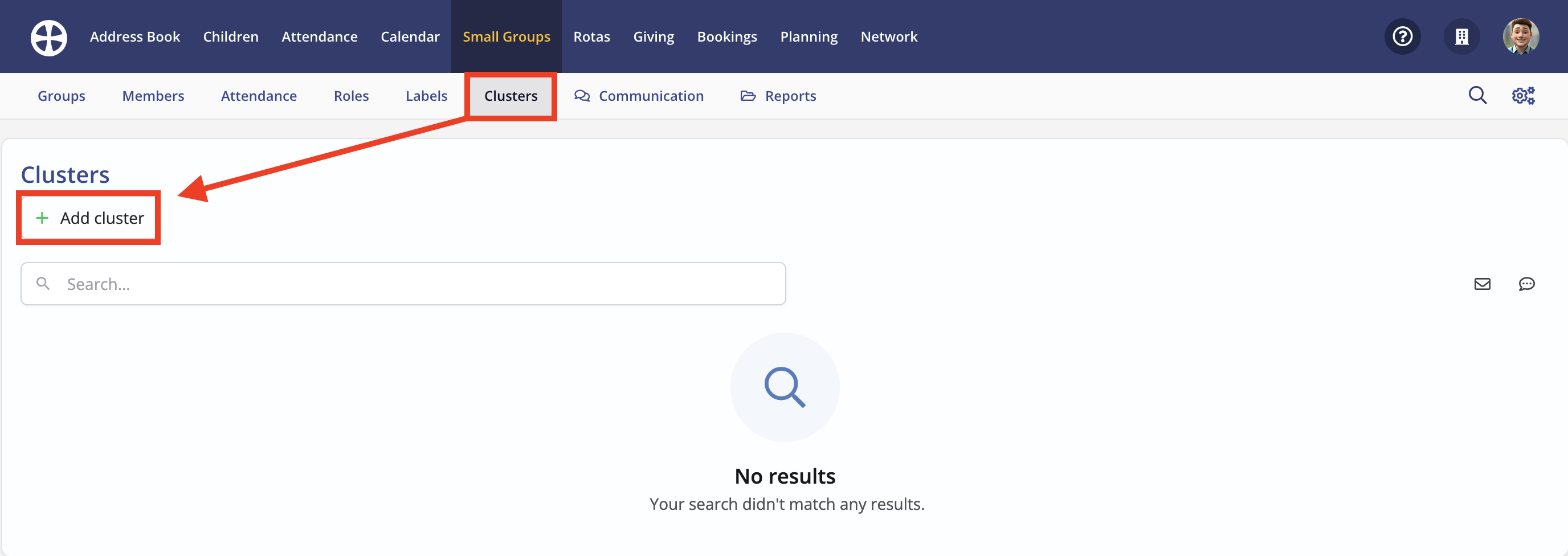Select the Clusters tab

[x=511, y=96]
